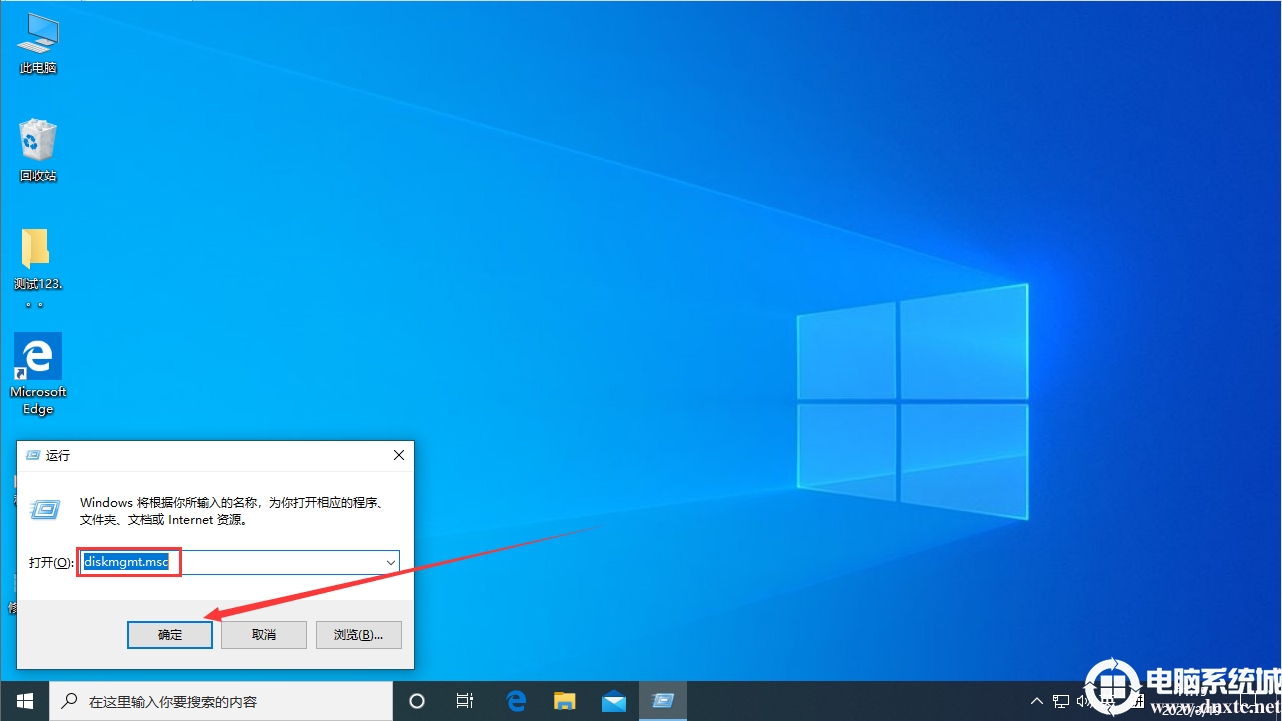Click the Cortana circle icon
The width and height of the screenshot is (1282, 721).
417,701
